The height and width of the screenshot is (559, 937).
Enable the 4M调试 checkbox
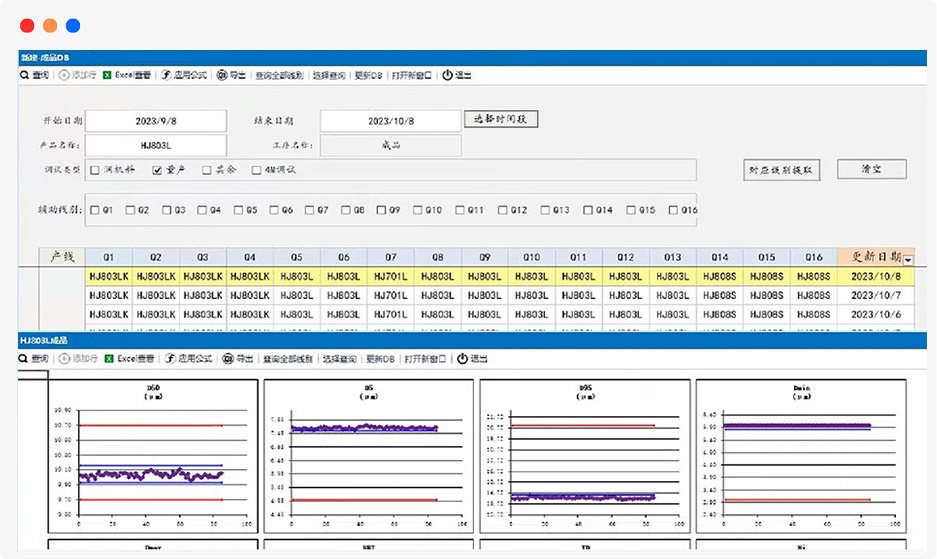pos(257,170)
